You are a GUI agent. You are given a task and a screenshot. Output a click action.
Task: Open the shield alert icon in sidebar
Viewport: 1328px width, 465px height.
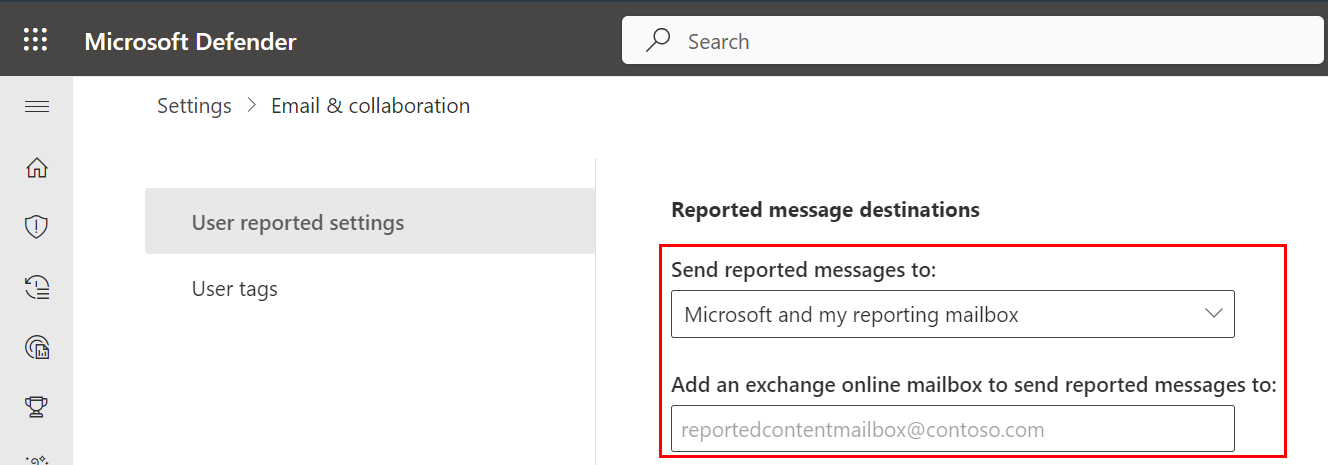click(x=37, y=227)
